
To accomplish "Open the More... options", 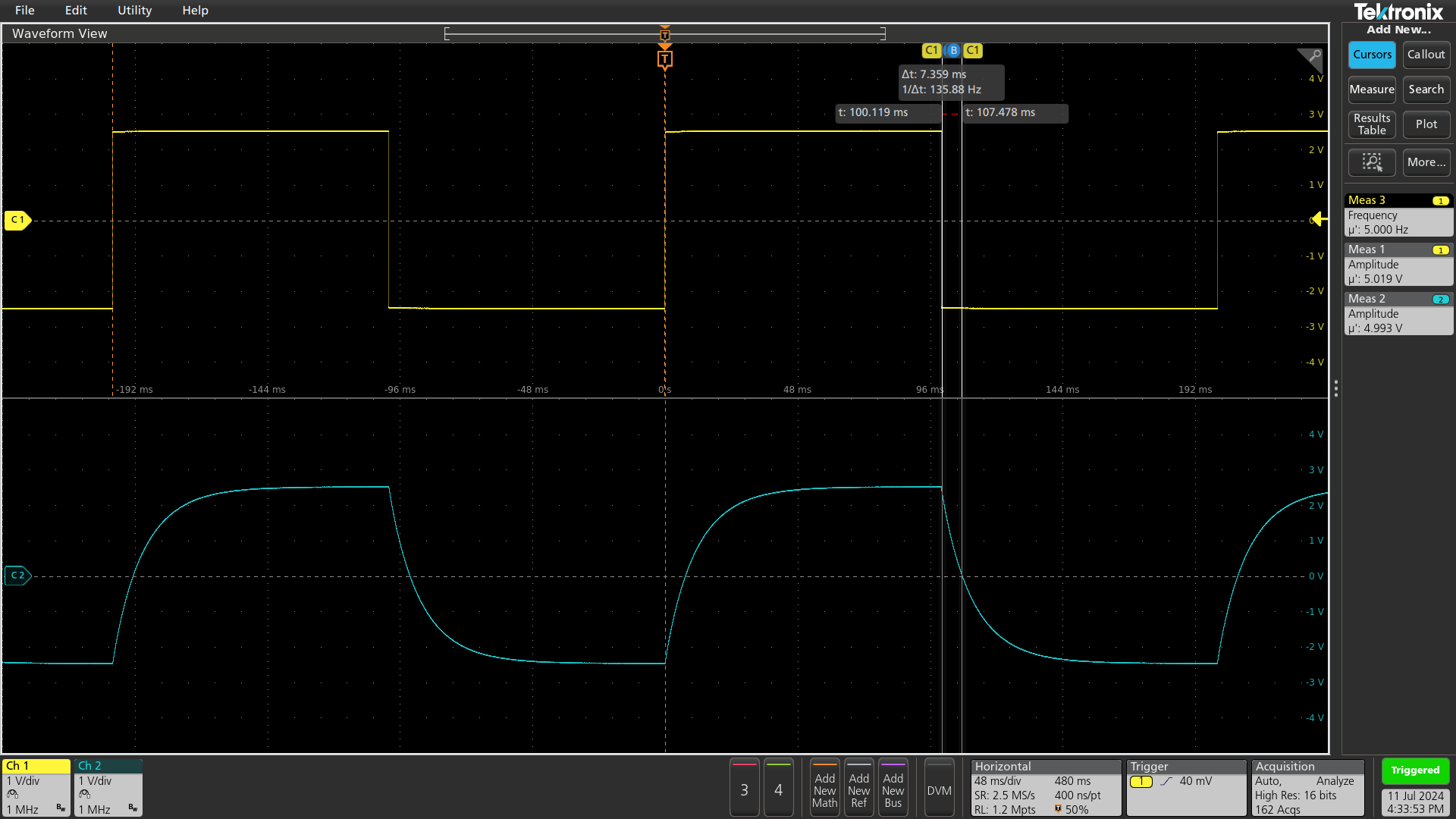I will click(1426, 162).
